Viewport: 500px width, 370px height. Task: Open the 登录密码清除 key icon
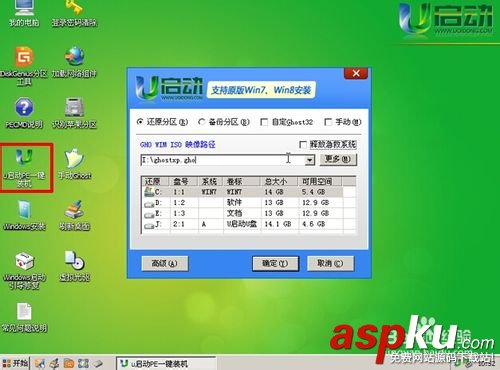(74, 13)
